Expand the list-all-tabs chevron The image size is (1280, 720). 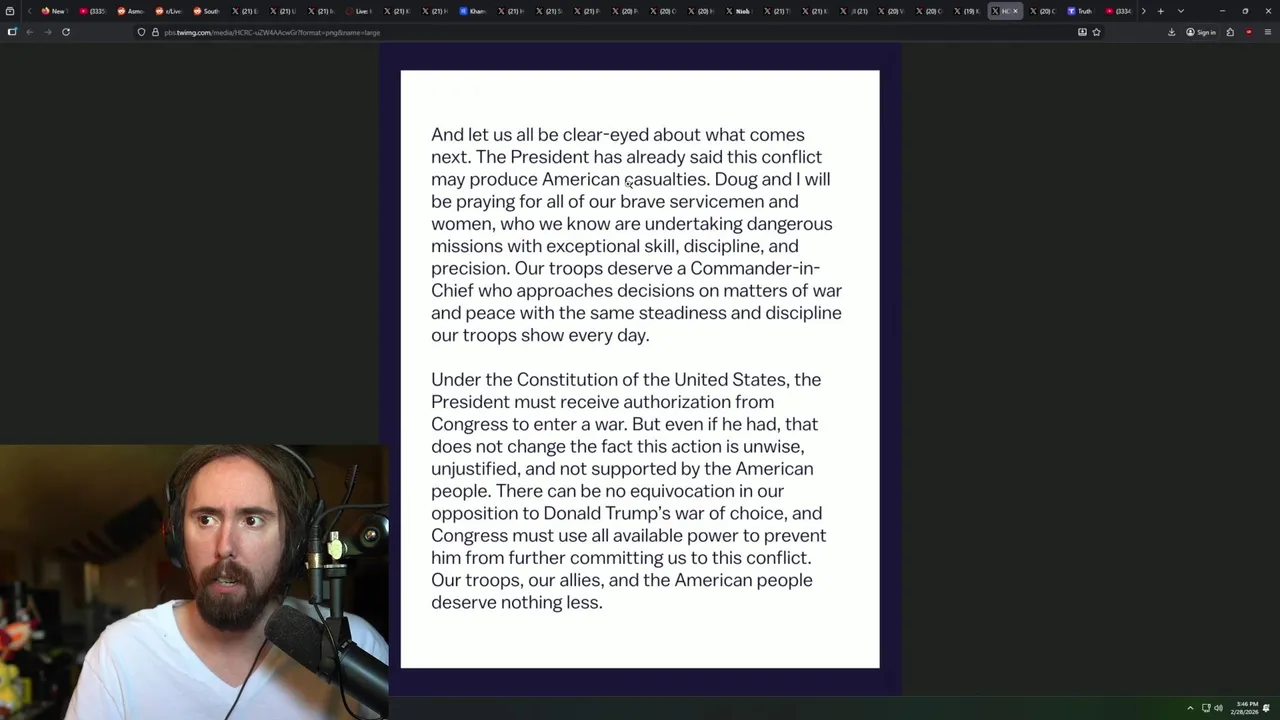[x=1181, y=11]
